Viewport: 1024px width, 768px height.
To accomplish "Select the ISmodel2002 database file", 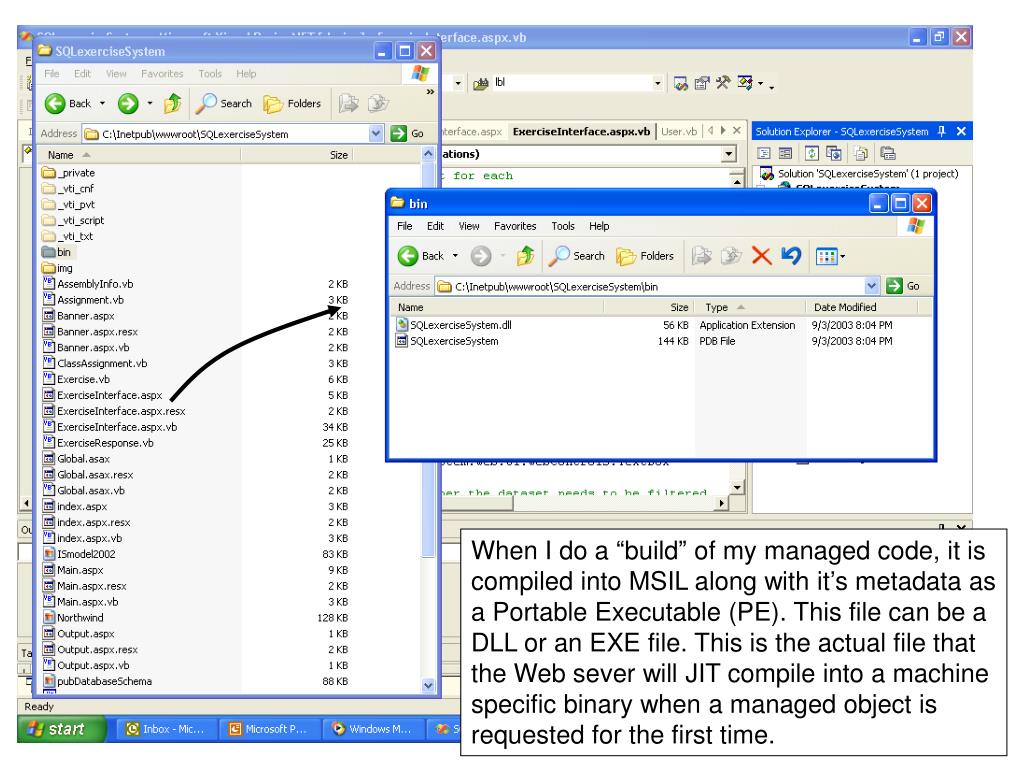I will [x=79, y=554].
